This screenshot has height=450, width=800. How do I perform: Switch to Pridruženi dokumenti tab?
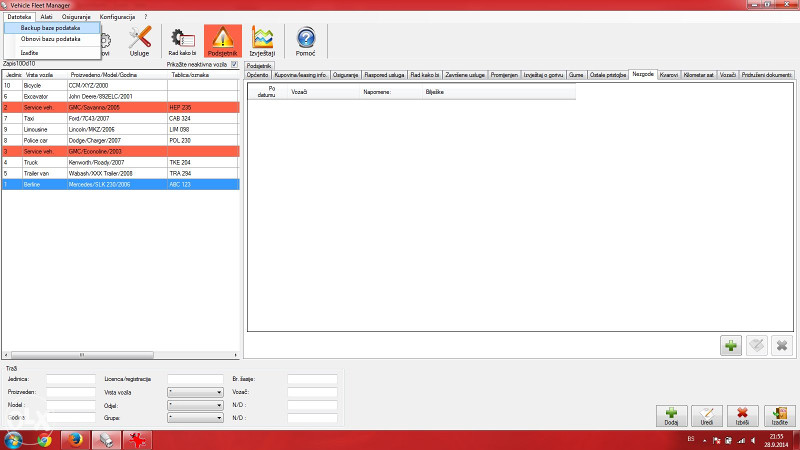[x=766, y=75]
